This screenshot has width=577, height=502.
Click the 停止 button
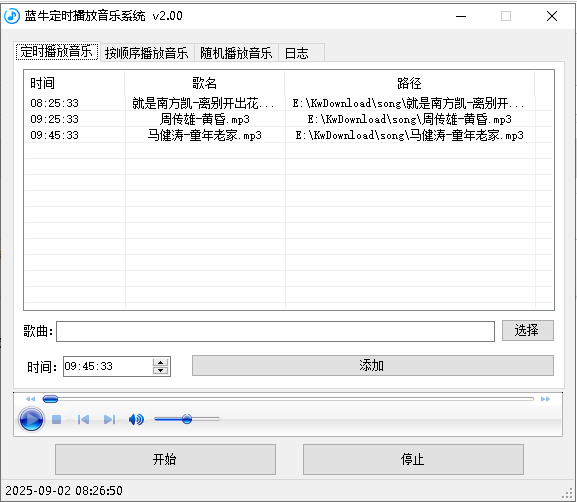pyautogui.click(x=413, y=459)
